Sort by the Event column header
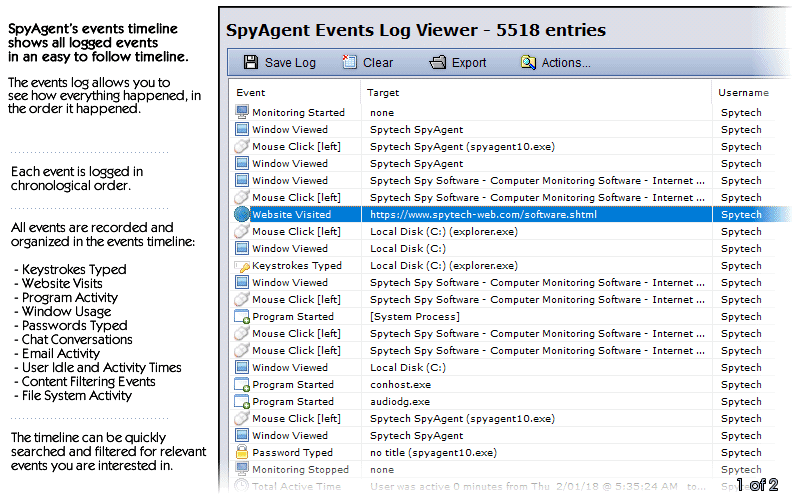 click(251, 93)
